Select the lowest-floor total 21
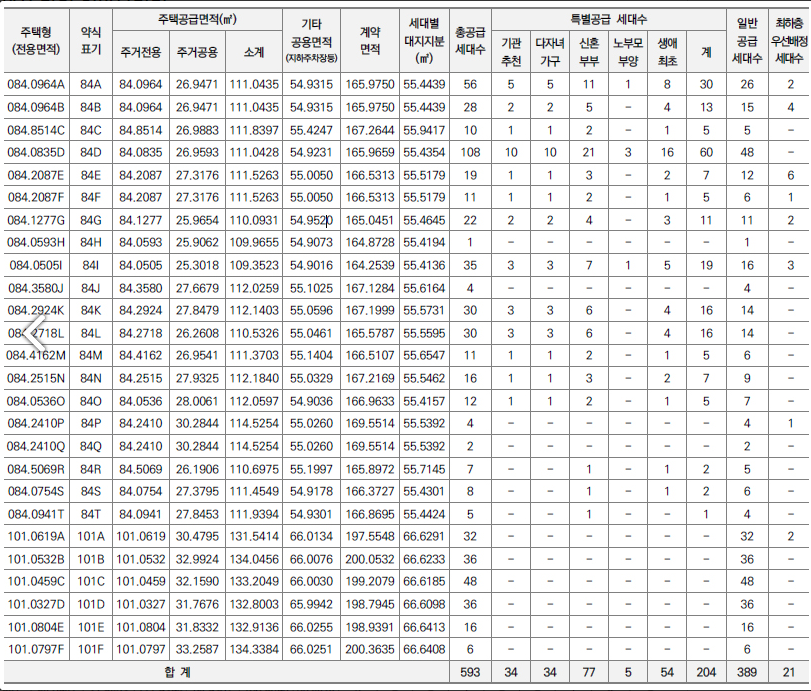811x691 pixels. click(x=789, y=672)
